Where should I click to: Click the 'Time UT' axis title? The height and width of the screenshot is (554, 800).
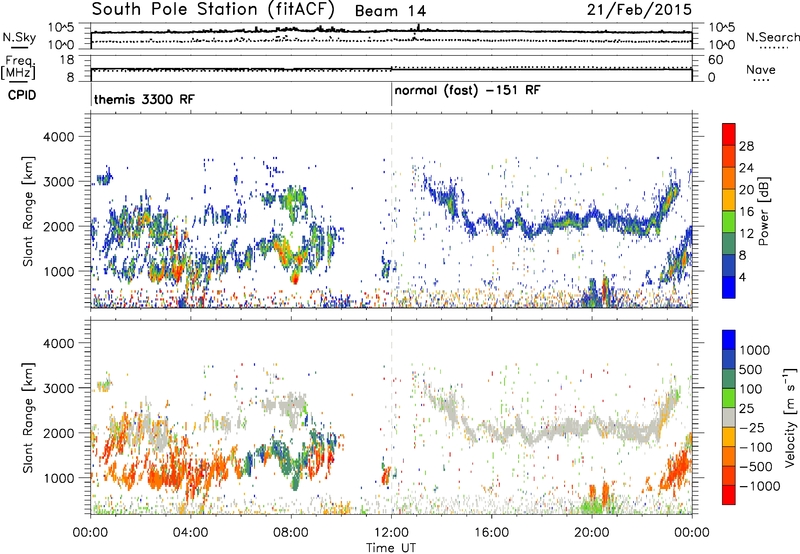click(x=391, y=548)
